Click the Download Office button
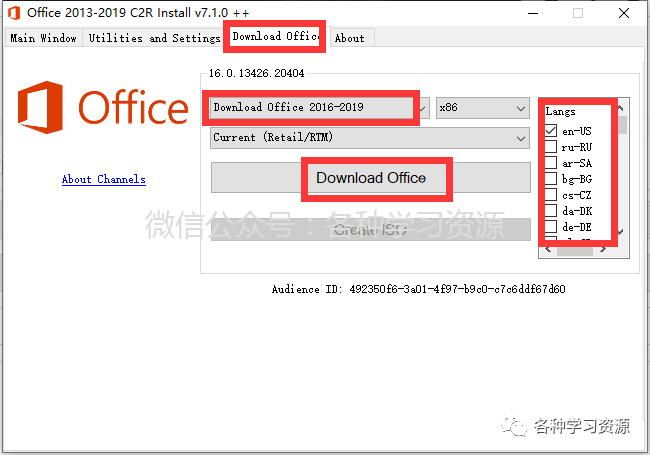The width and height of the screenshot is (650, 455). pyautogui.click(x=371, y=178)
